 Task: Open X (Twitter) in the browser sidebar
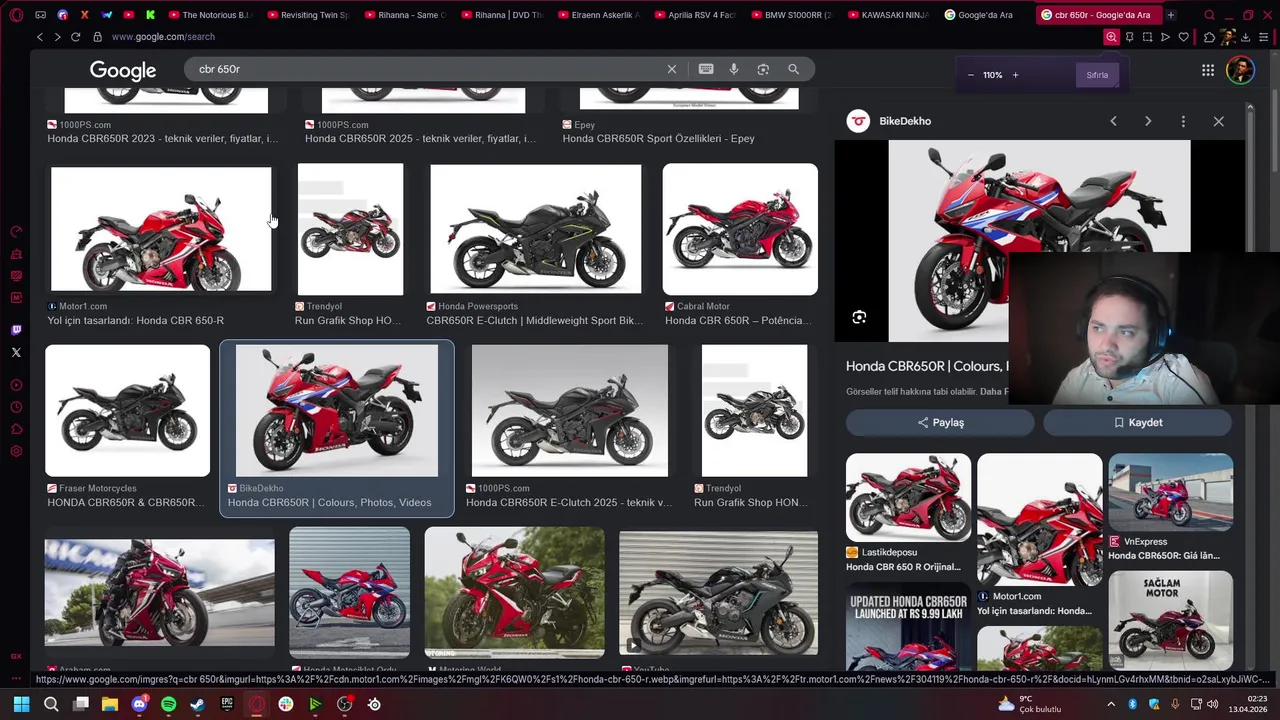[16, 352]
